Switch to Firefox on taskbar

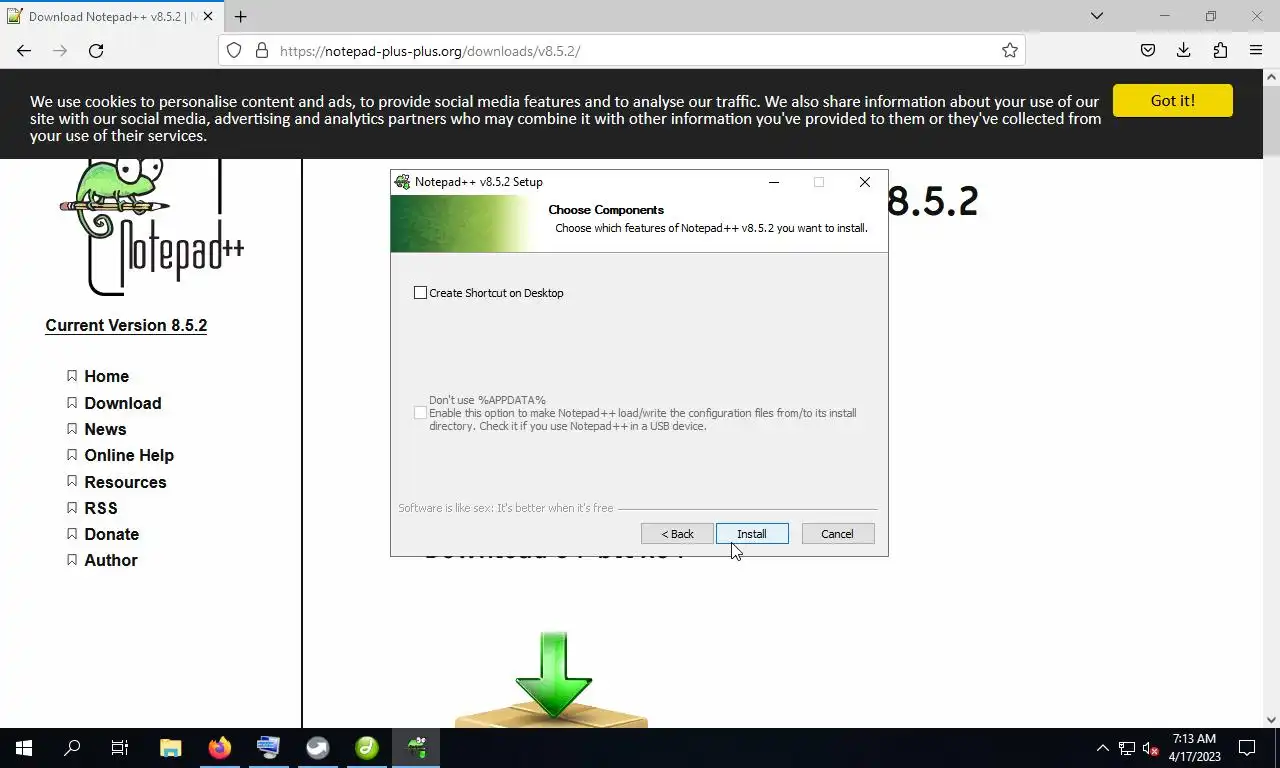pos(220,748)
